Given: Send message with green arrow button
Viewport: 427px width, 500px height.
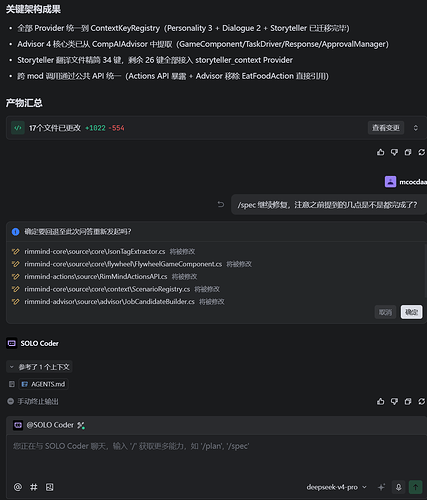Looking at the screenshot, I should [415, 487].
